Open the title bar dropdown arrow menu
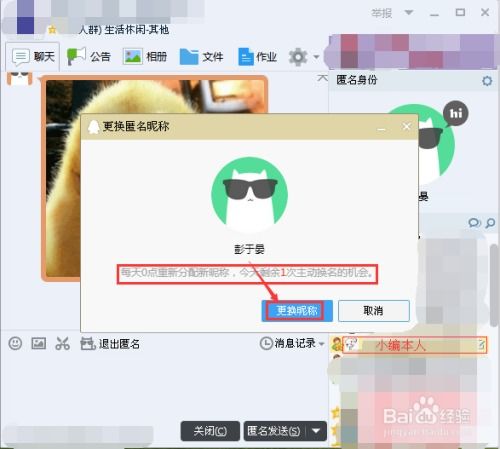 click(x=409, y=13)
